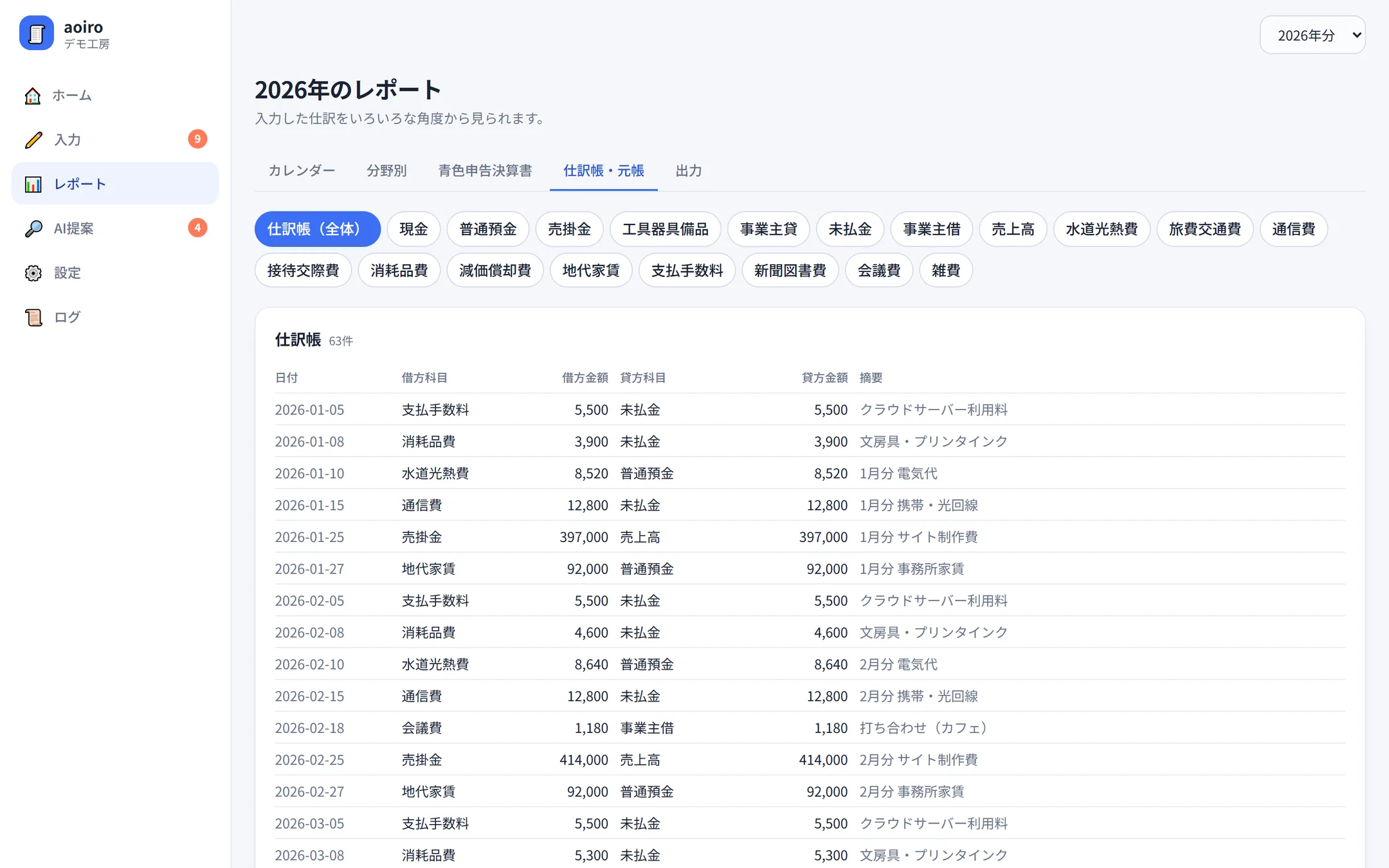Viewport: 1389px width, 868px height.
Task: Click the gear icon beside 設定
Action: click(x=33, y=273)
